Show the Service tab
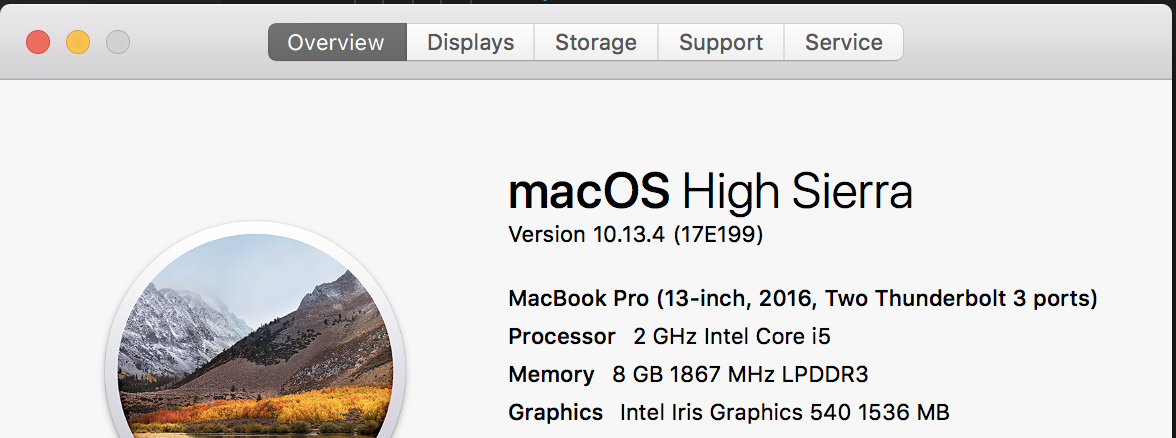This screenshot has width=1176, height=438. (844, 42)
